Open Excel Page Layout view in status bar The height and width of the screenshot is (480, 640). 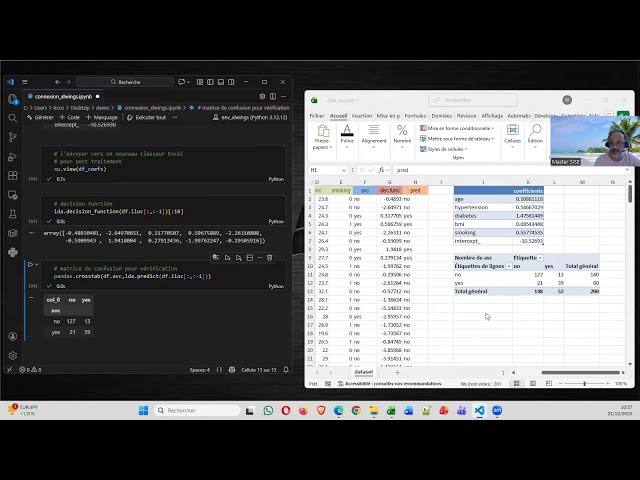(x=533, y=384)
